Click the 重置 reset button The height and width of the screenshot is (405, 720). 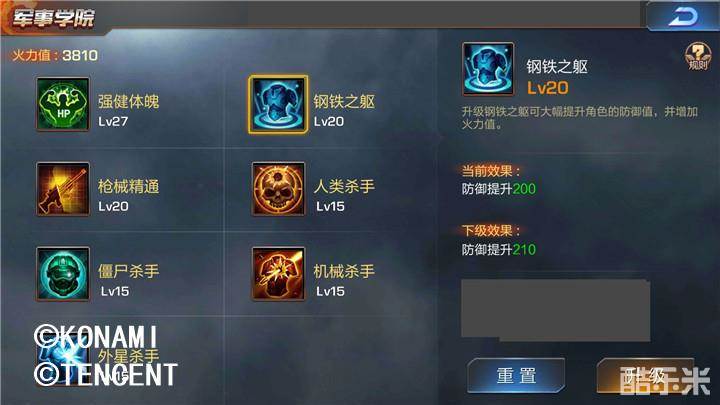click(516, 376)
